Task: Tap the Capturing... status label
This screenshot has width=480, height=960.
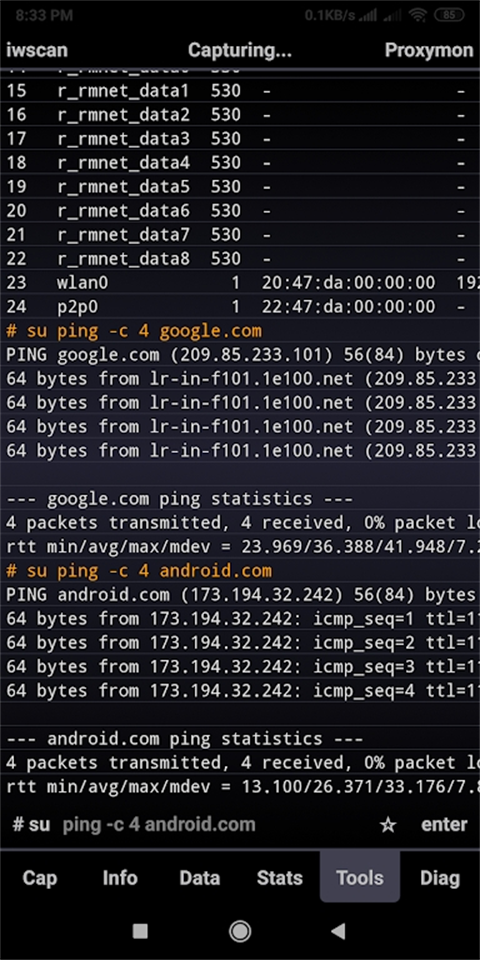Action: [240, 50]
